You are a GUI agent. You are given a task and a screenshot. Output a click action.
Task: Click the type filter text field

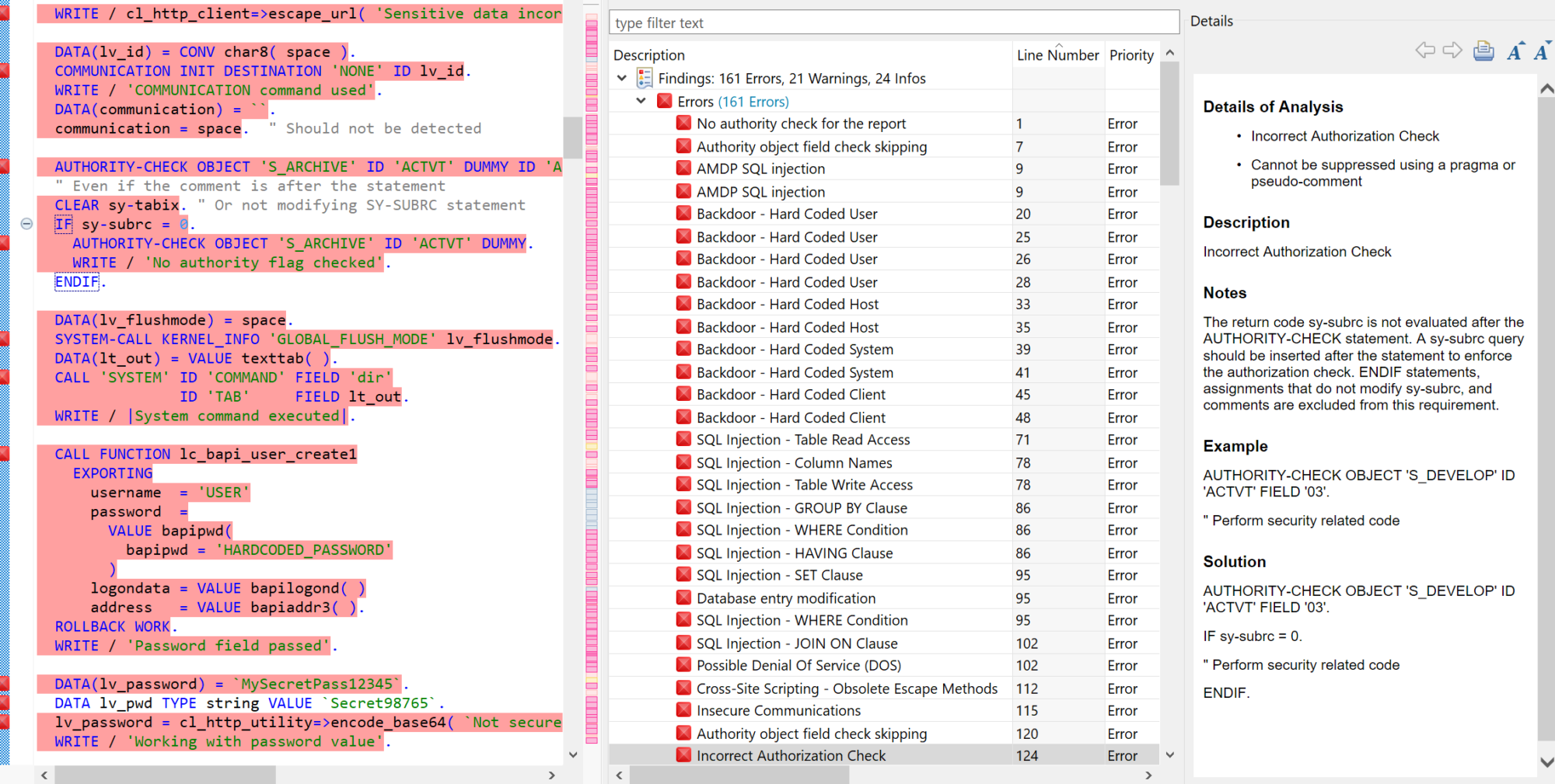coord(894,23)
